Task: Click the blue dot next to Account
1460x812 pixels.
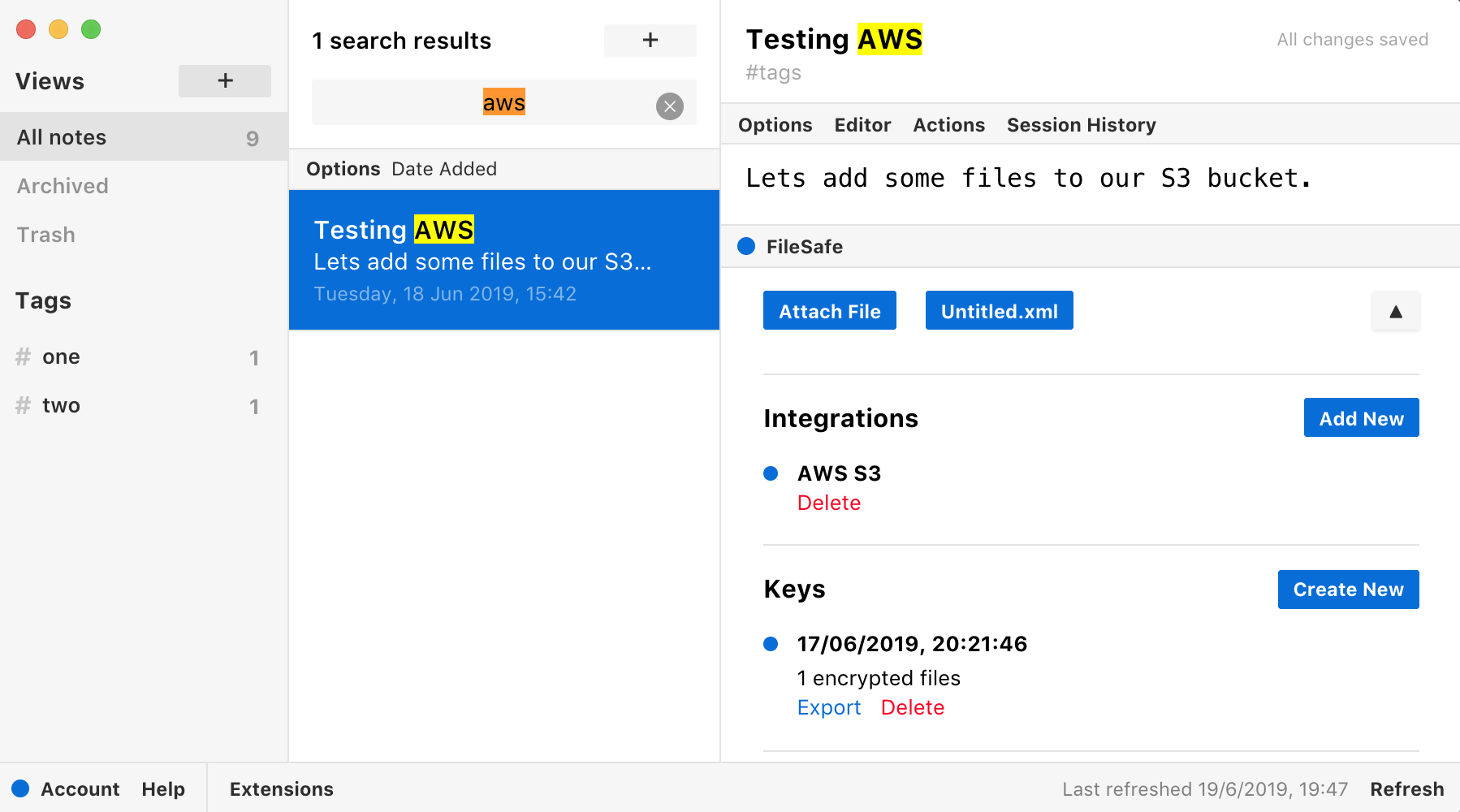Action: tap(20, 788)
